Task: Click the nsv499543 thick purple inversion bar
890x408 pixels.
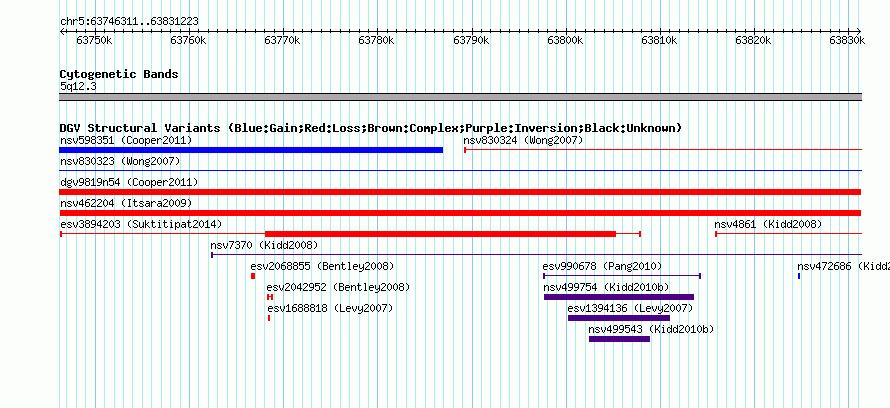Action: (619, 339)
